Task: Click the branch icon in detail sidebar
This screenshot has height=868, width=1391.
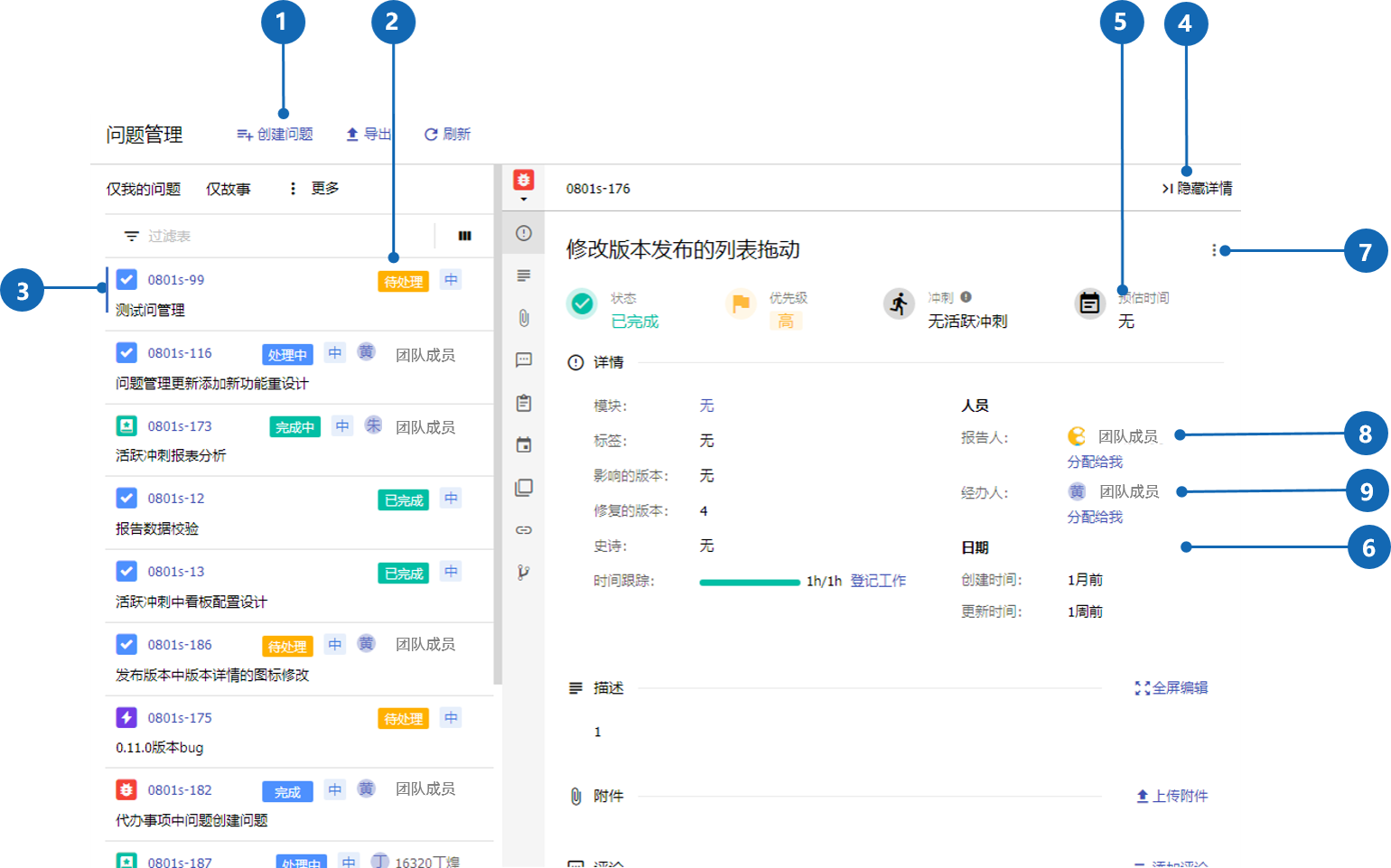Action: [x=524, y=572]
